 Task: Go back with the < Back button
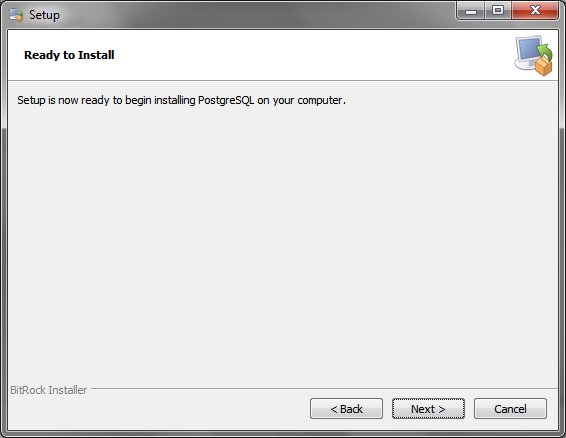click(x=346, y=409)
